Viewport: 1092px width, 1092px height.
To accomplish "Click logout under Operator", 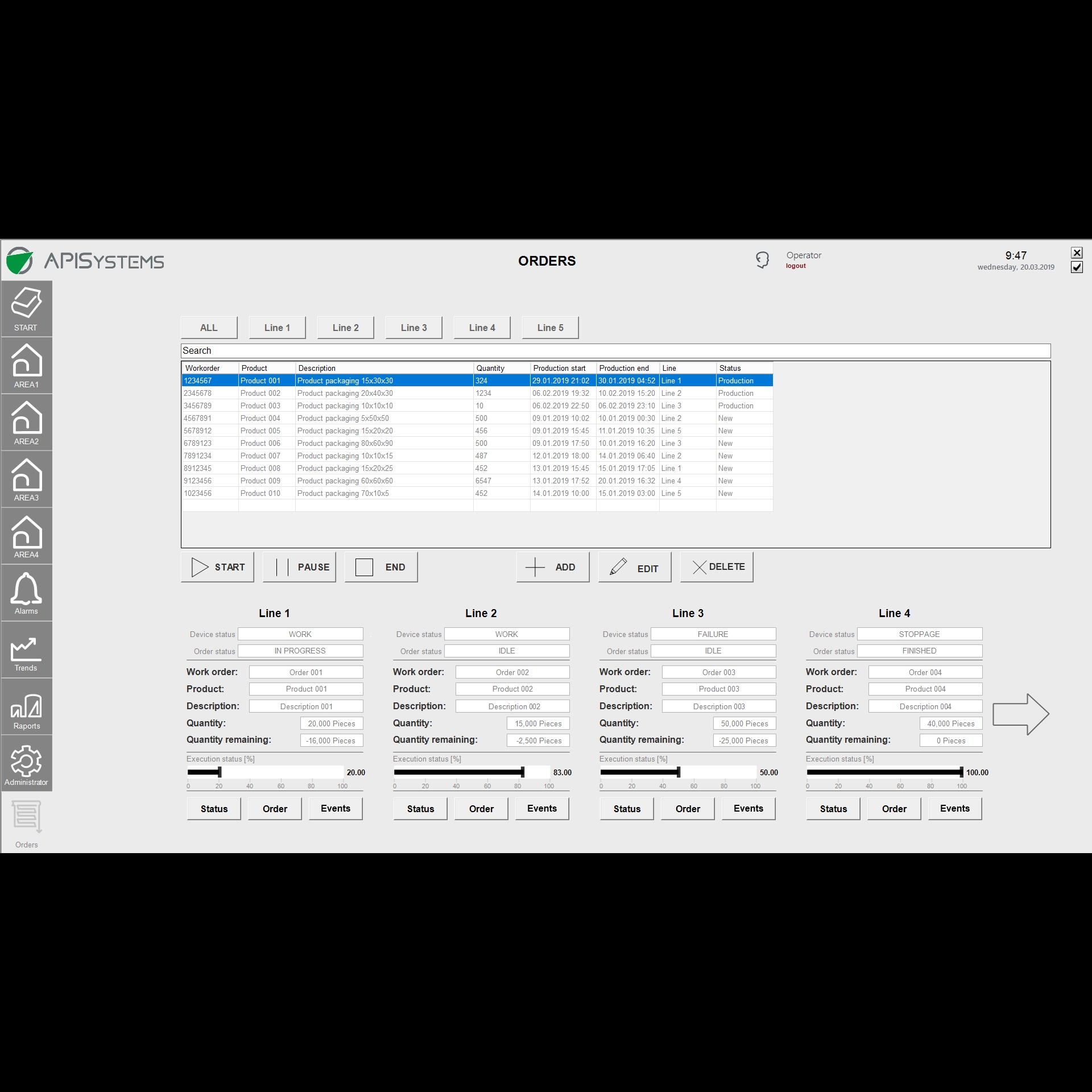I will 796,265.
